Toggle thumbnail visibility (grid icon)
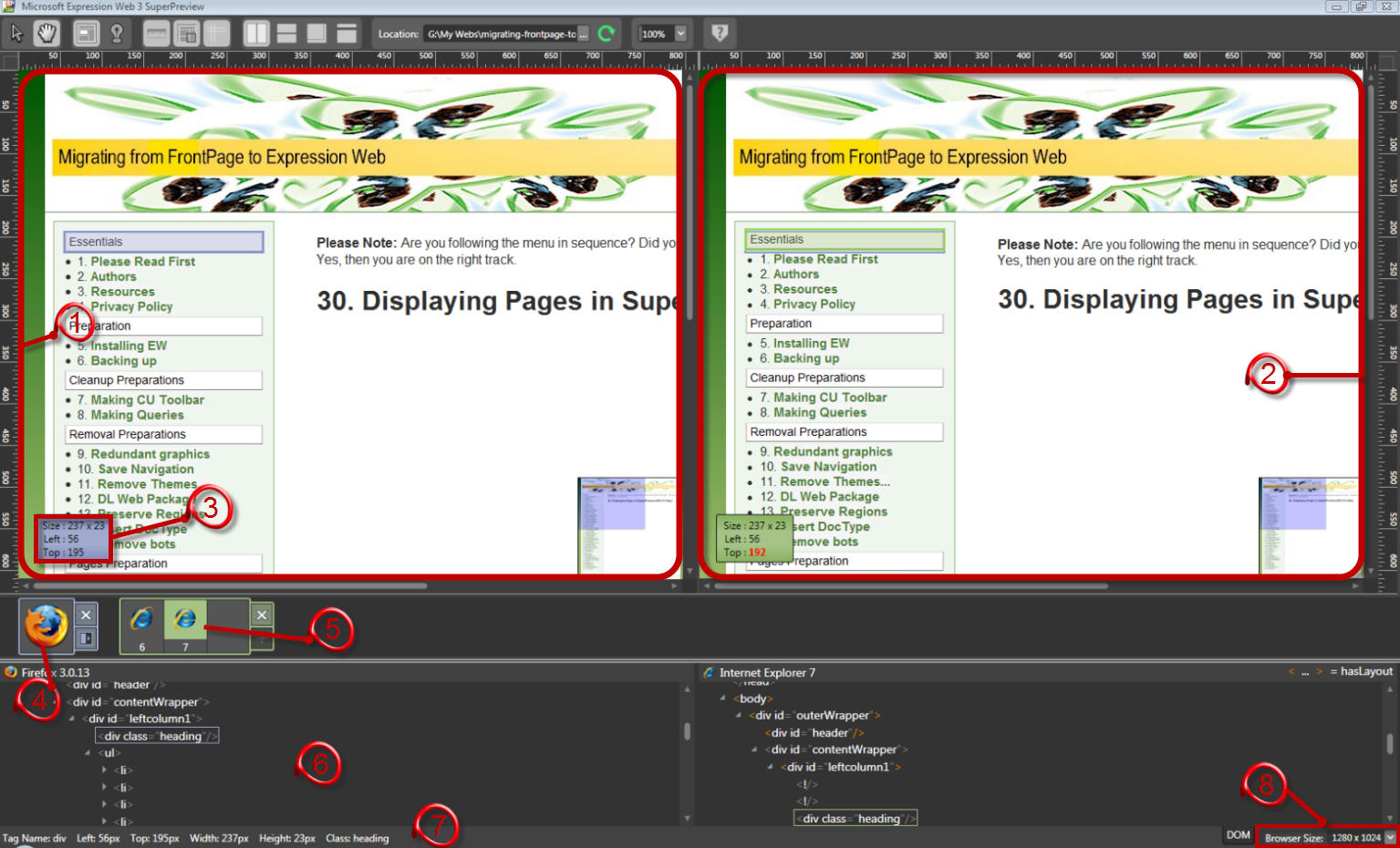The image size is (1400, 848). click(x=216, y=35)
